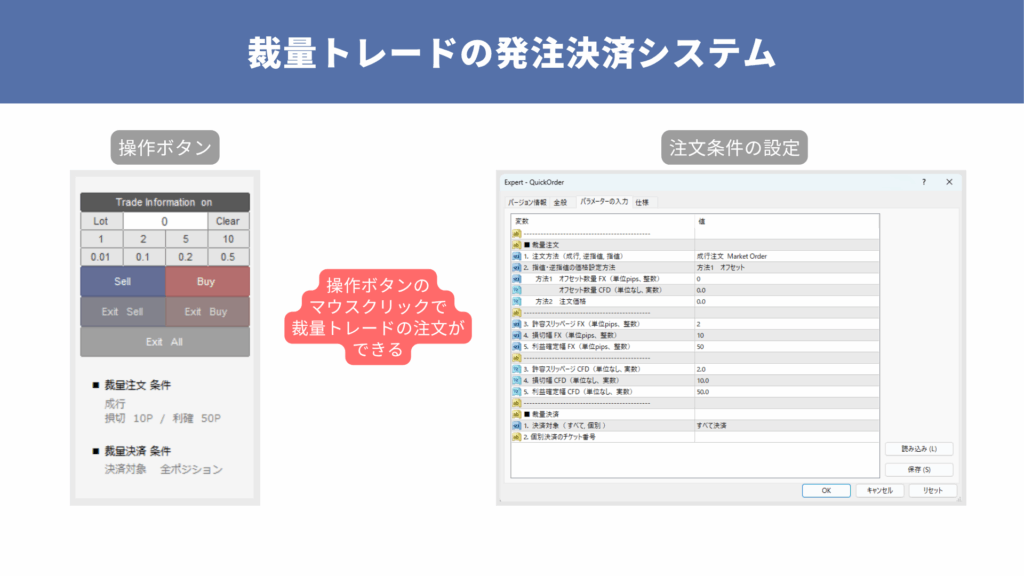Click the icon beside 許容スリッページ FX row

click(516, 324)
